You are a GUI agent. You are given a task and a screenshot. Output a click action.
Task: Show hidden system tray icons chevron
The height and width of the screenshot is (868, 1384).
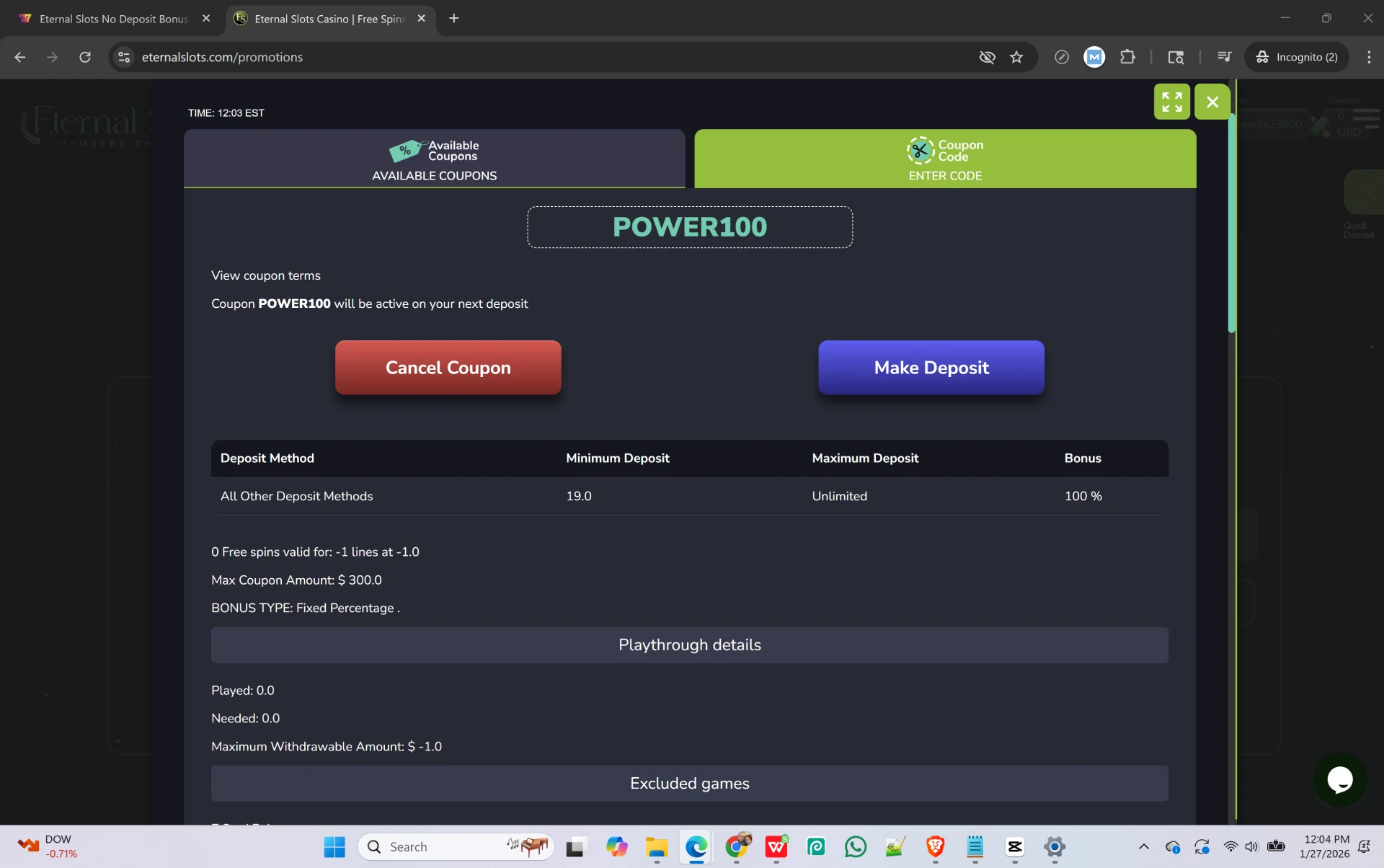(x=1143, y=846)
